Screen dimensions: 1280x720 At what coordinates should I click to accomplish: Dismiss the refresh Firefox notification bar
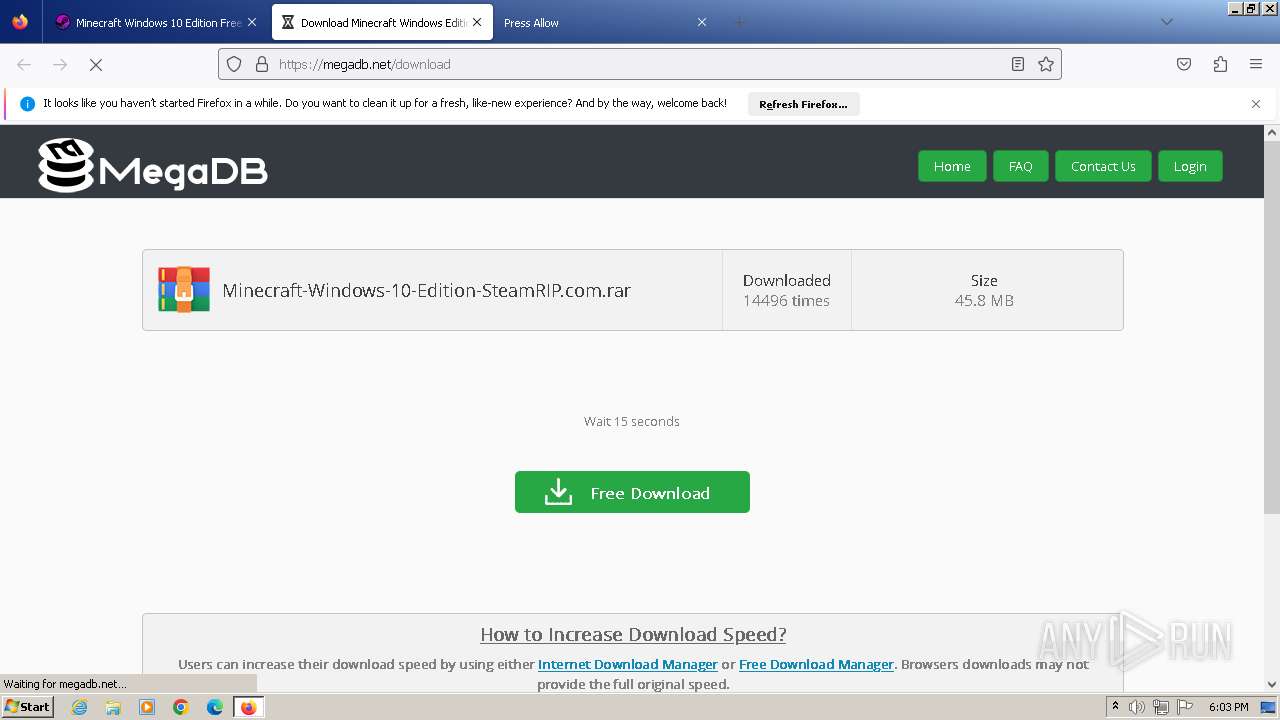tap(1256, 104)
